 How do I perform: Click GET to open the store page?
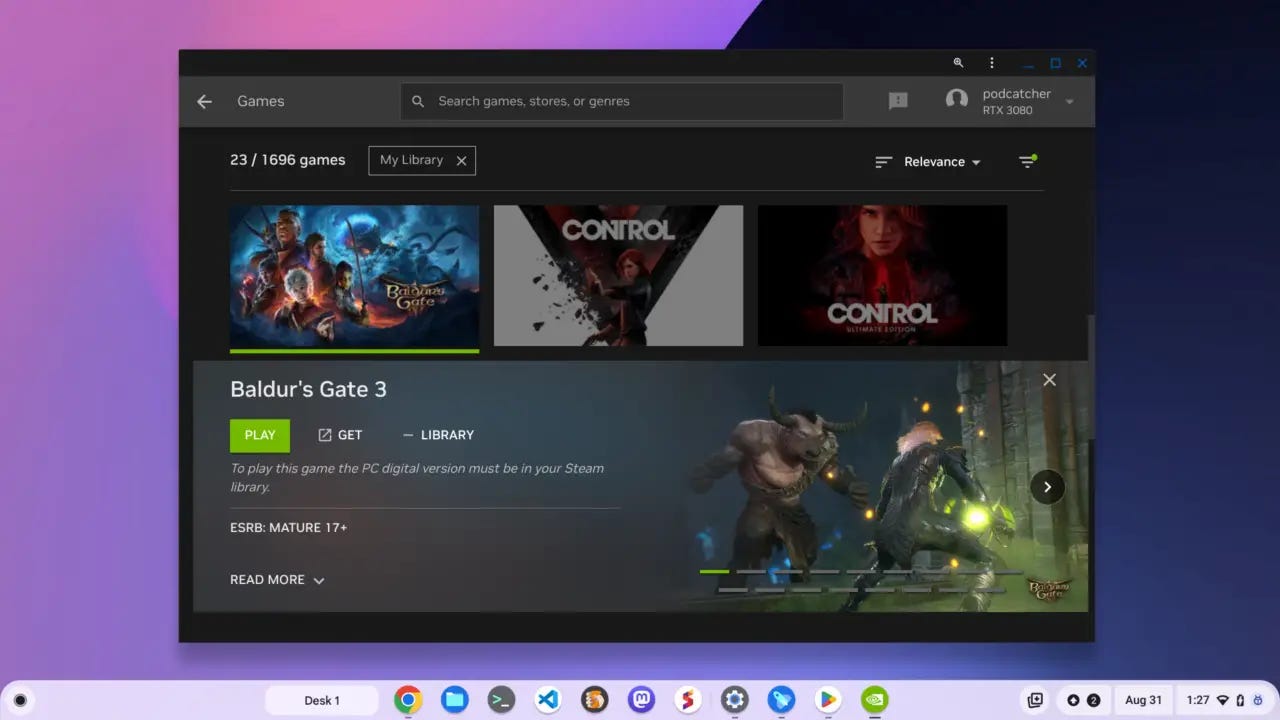point(340,435)
